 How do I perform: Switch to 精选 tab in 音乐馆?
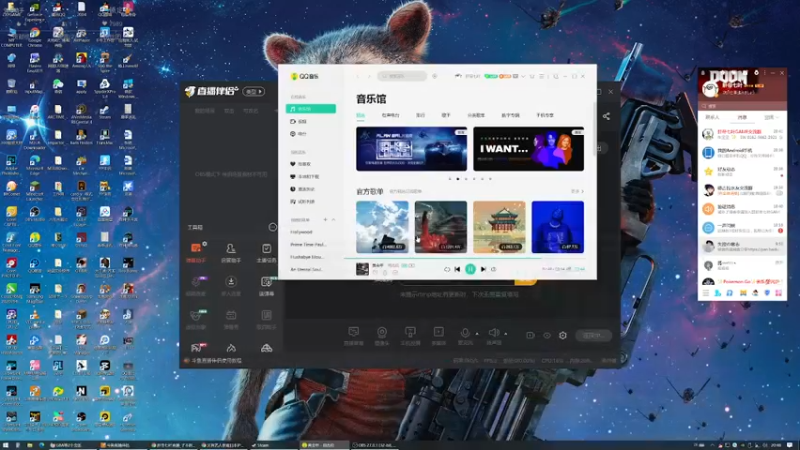coord(360,115)
